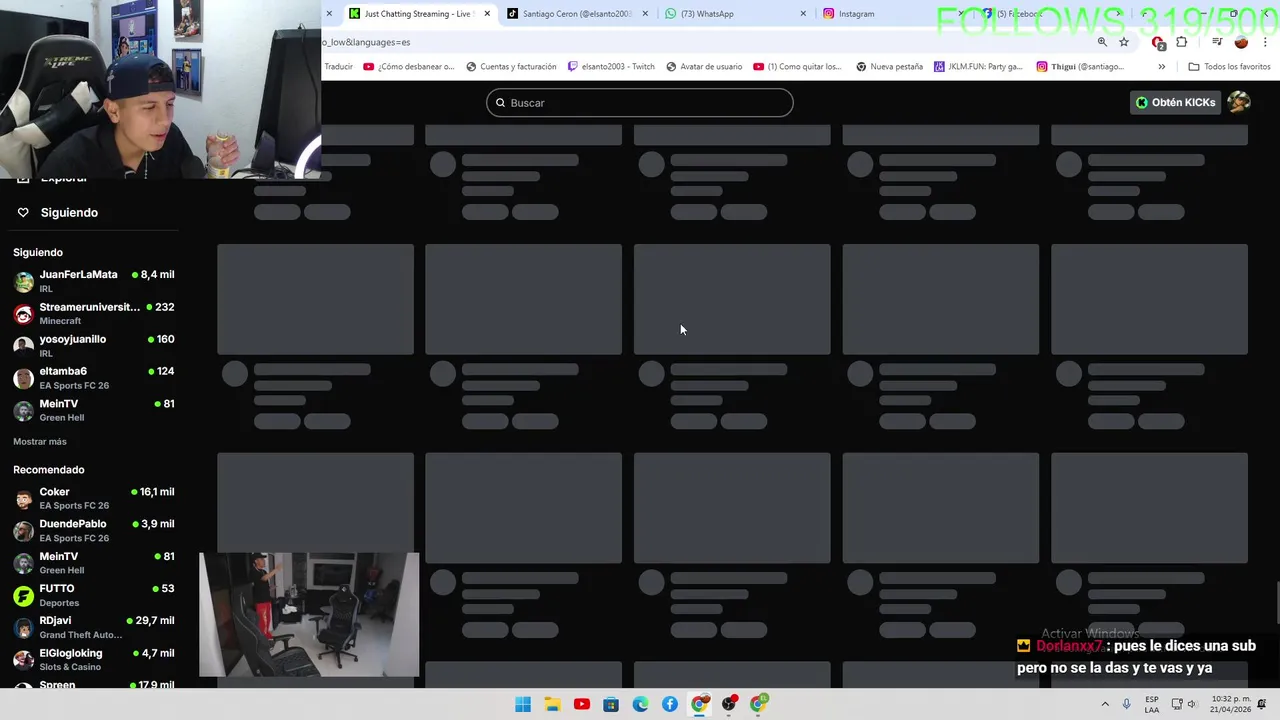Open Facebook app in taskbar
Screen dimensions: 1280x720
tap(670, 704)
